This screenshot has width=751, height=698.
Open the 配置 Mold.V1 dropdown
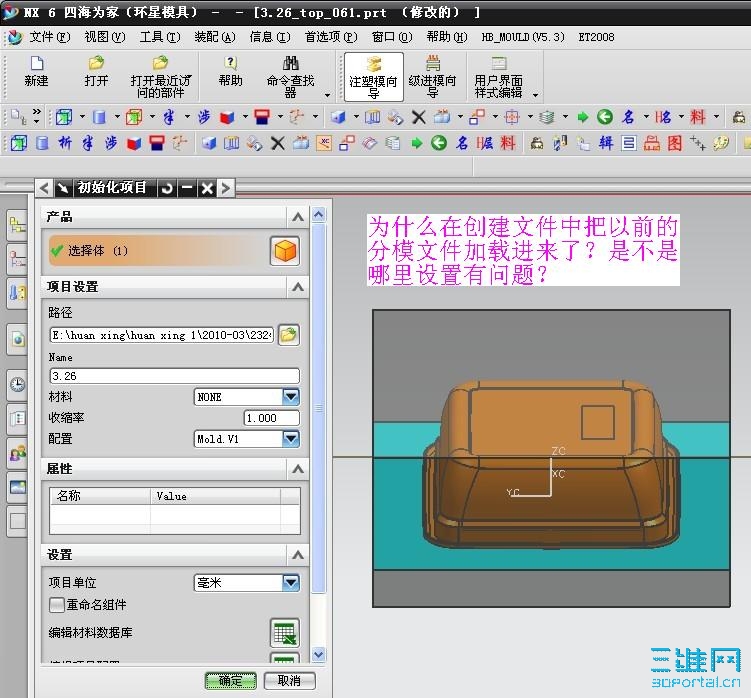click(x=291, y=438)
